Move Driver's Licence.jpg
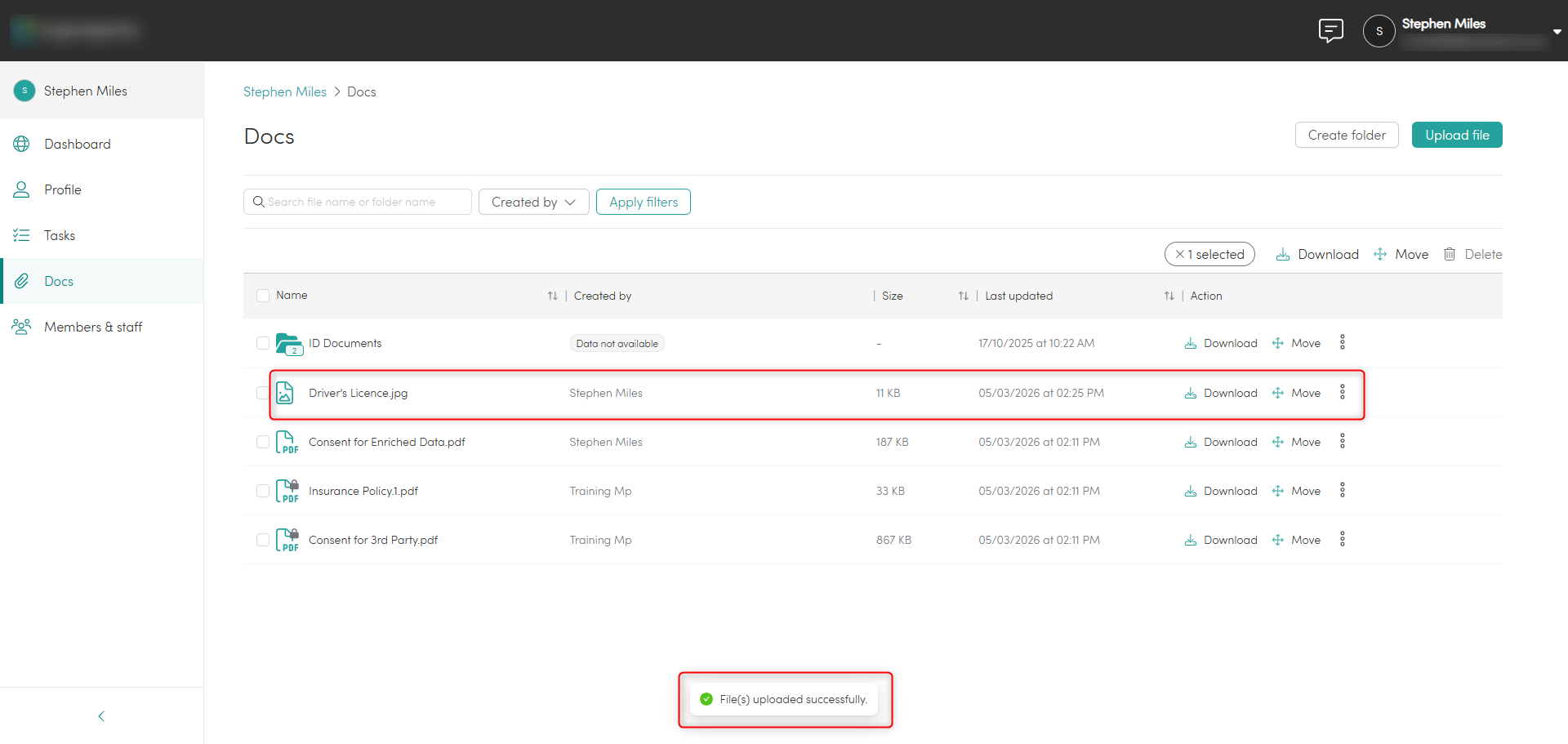This screenshot has height=744, width=1568. tap(1296, 393)
